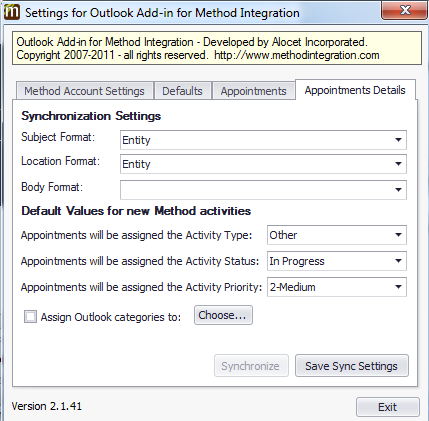Click the Location Format label
This screenshot has width=429, height=421.
(60, 161)
